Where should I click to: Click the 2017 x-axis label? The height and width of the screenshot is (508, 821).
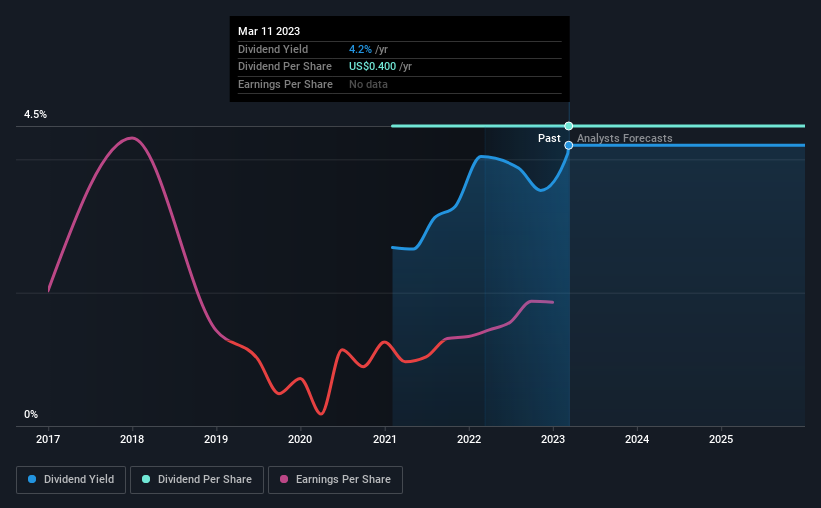click(x=48, y=439)
